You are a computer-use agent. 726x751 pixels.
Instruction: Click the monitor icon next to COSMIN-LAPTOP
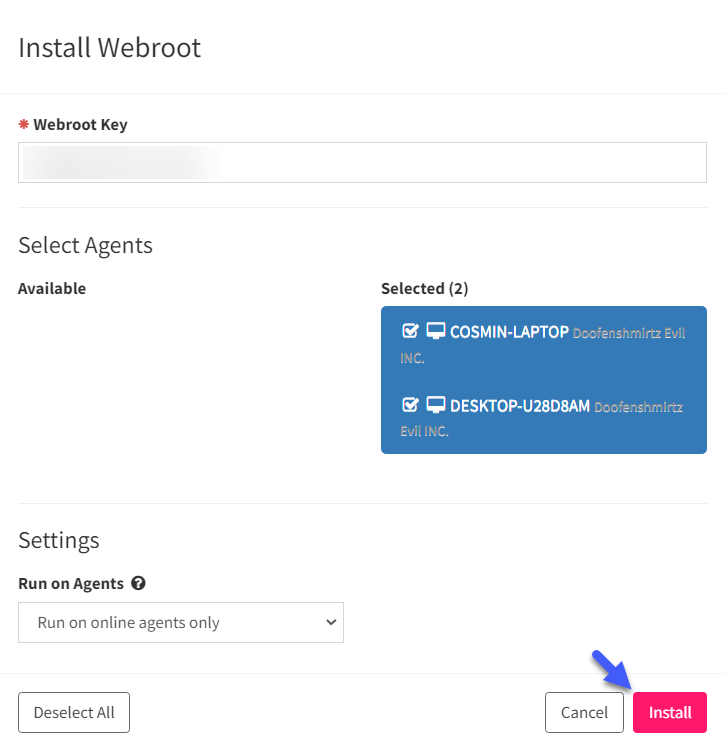pos(436,331)
